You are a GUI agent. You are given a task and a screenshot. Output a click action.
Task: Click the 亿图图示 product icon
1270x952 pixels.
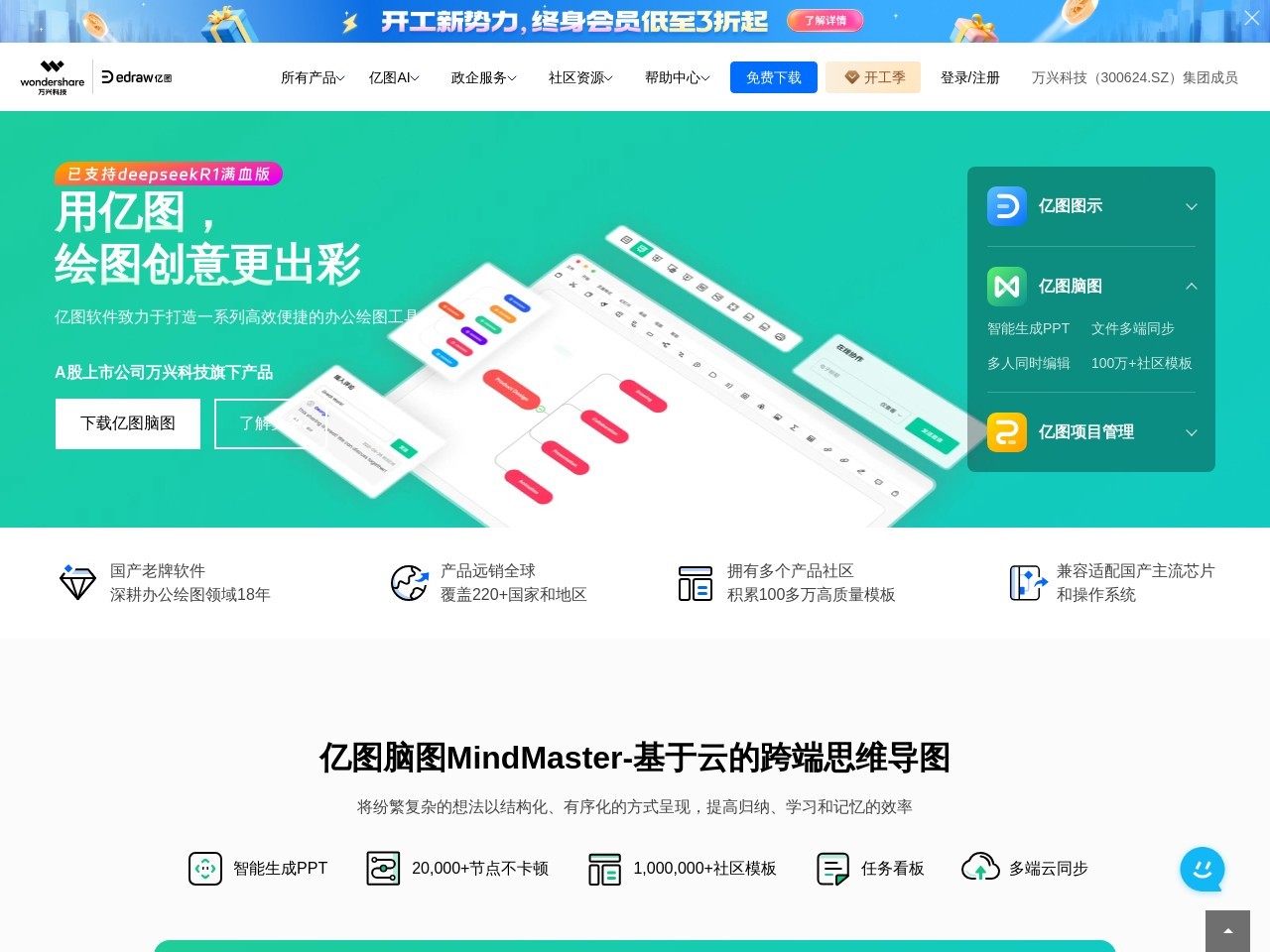(1007, 206)
